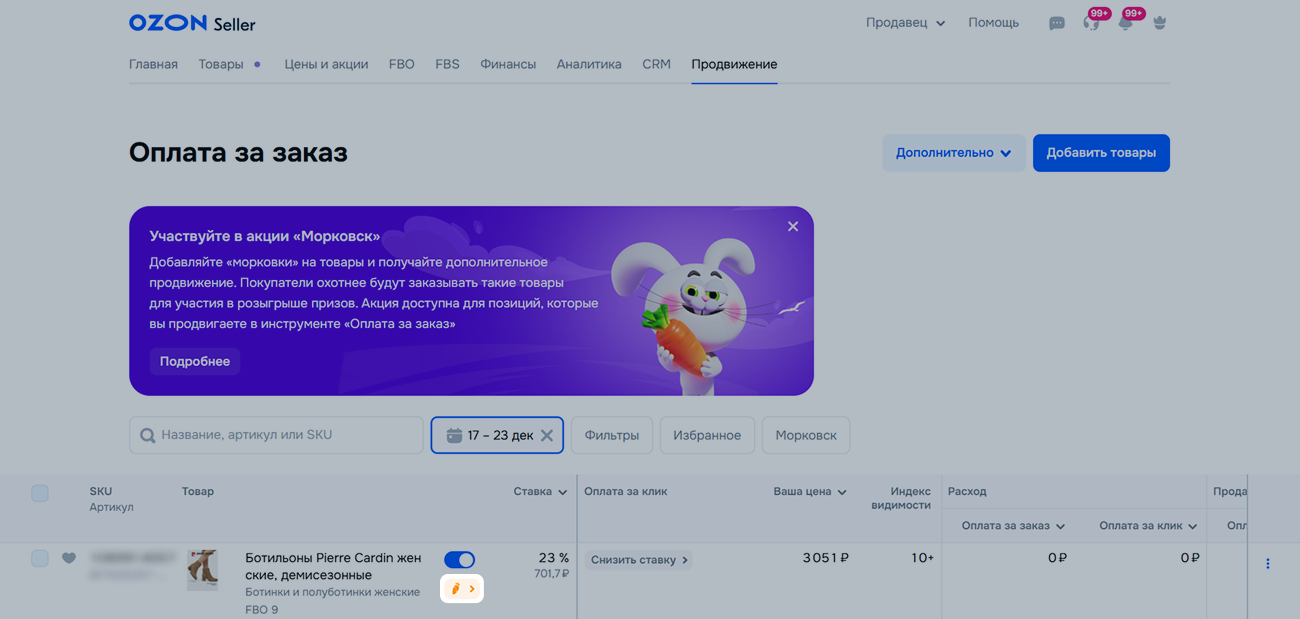Add the product to favorites with the heart
1300x619 pixels.
pos(69,558)
